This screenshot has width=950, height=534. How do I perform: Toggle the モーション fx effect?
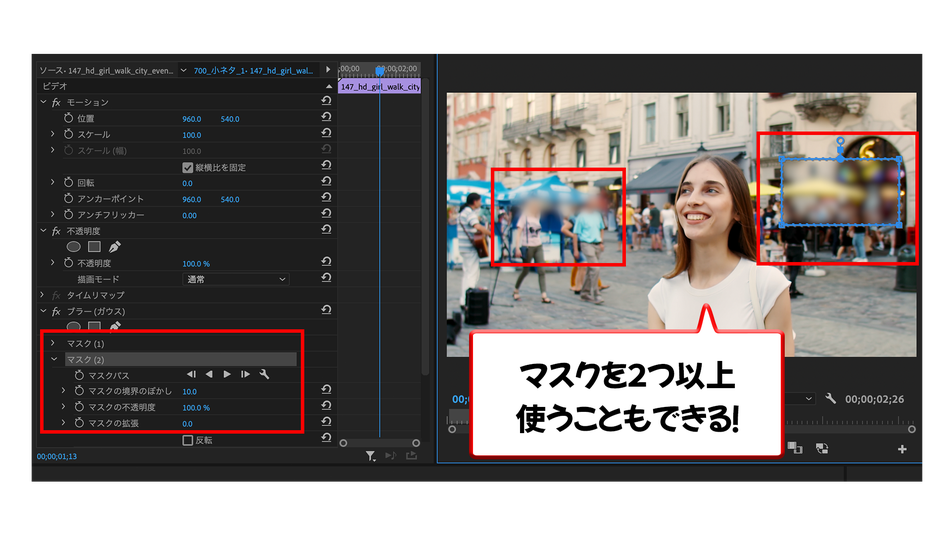[56, 102]
